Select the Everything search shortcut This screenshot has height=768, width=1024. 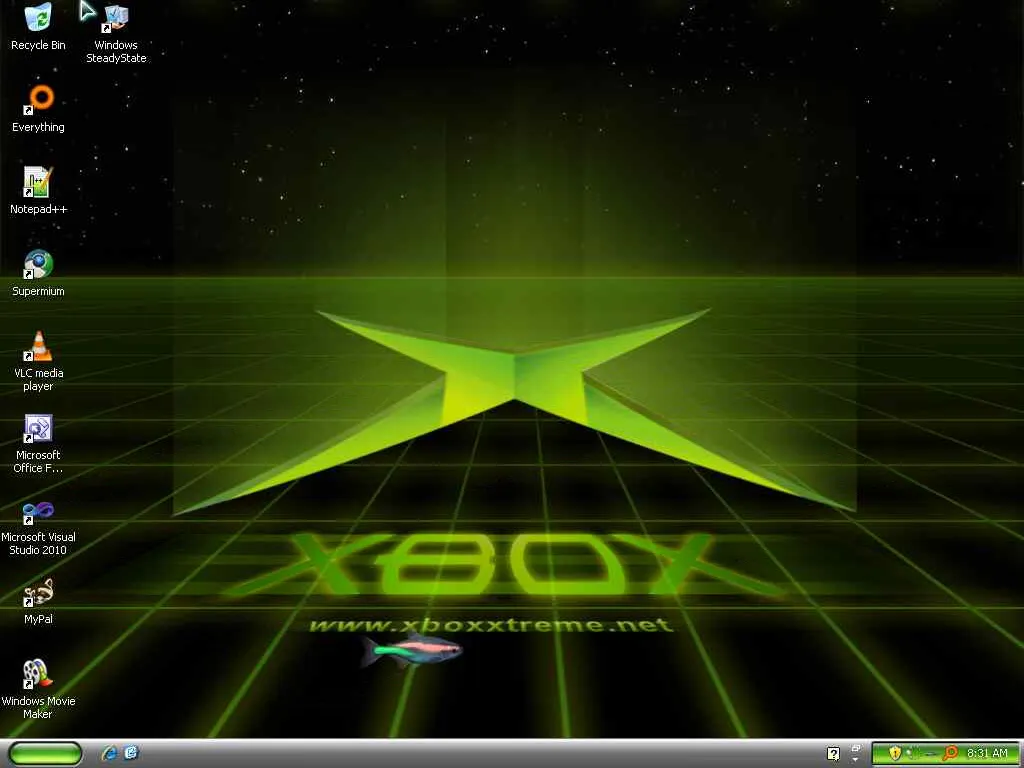[x=38, y=109]
